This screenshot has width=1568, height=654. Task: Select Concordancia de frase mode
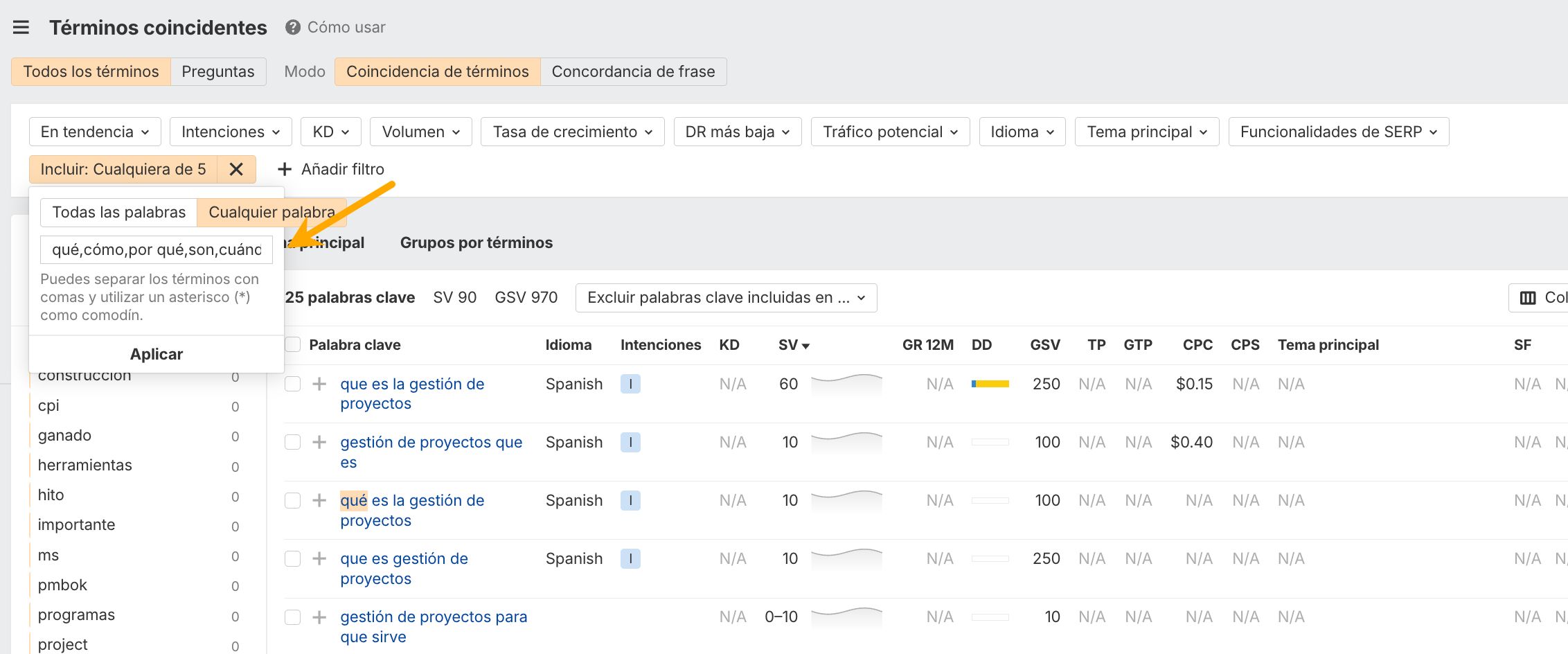(633, 72)
